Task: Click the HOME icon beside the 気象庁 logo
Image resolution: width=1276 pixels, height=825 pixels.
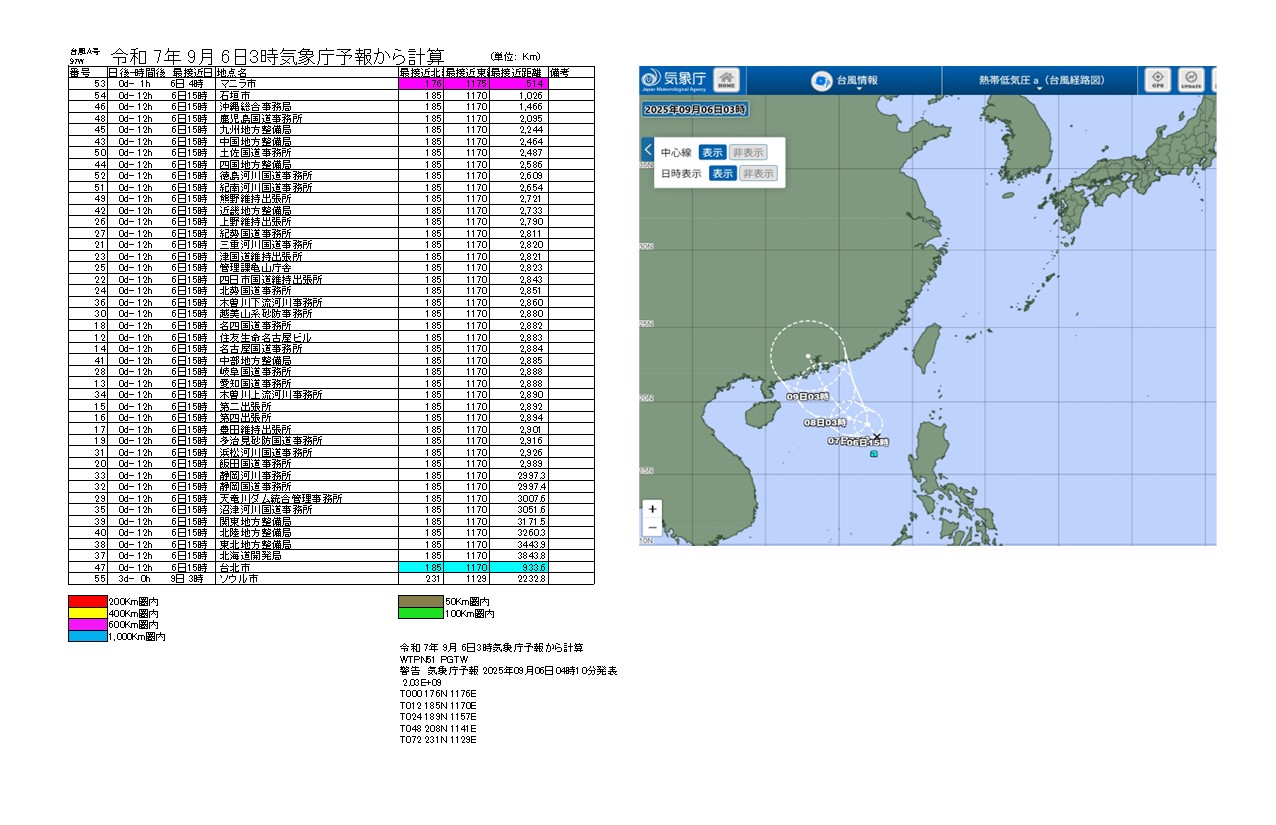Action: click(727, 80)
